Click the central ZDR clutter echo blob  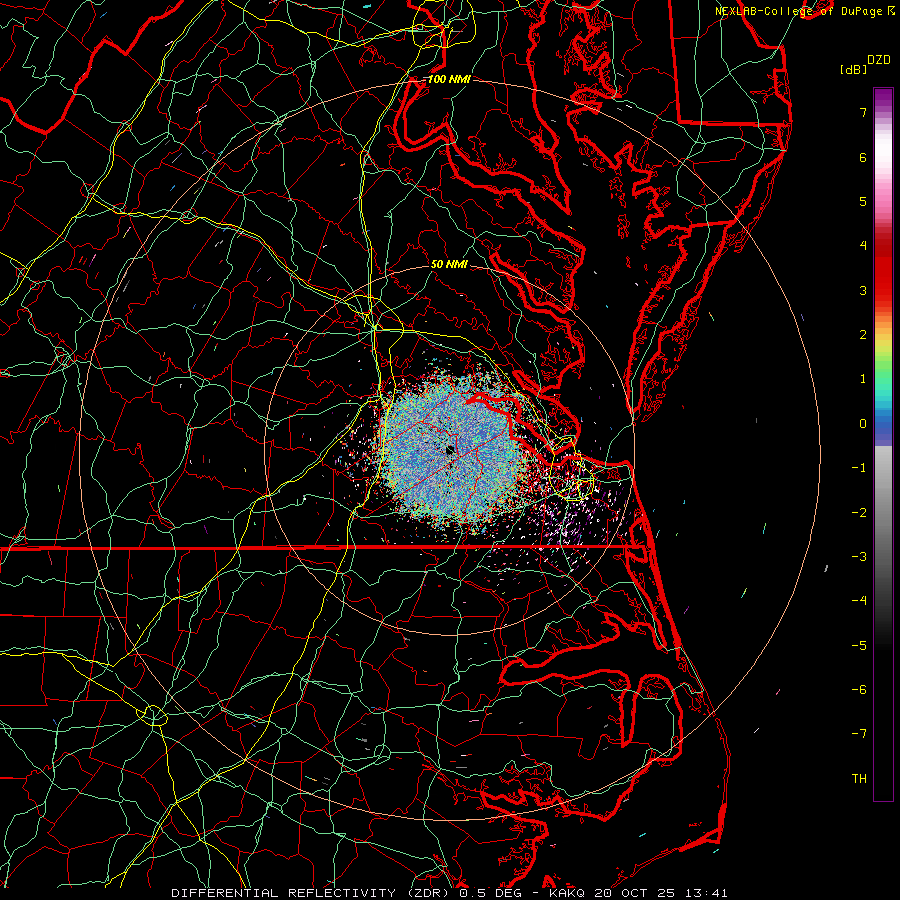pos(453,451)
